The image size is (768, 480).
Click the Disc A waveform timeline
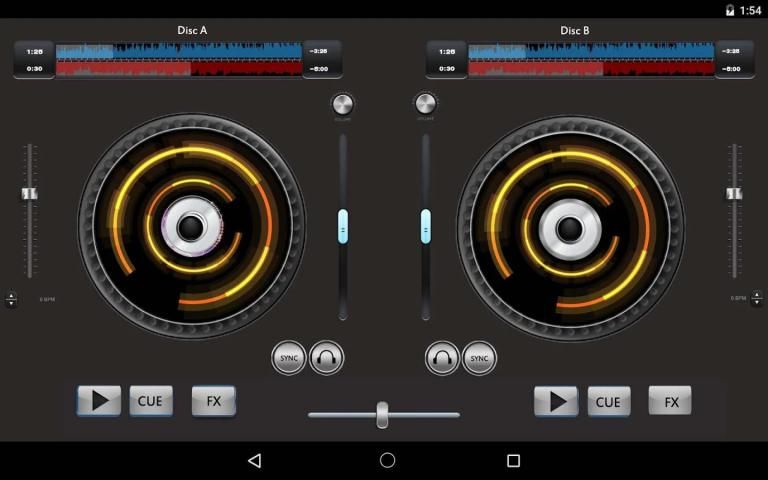click(179, 59)
